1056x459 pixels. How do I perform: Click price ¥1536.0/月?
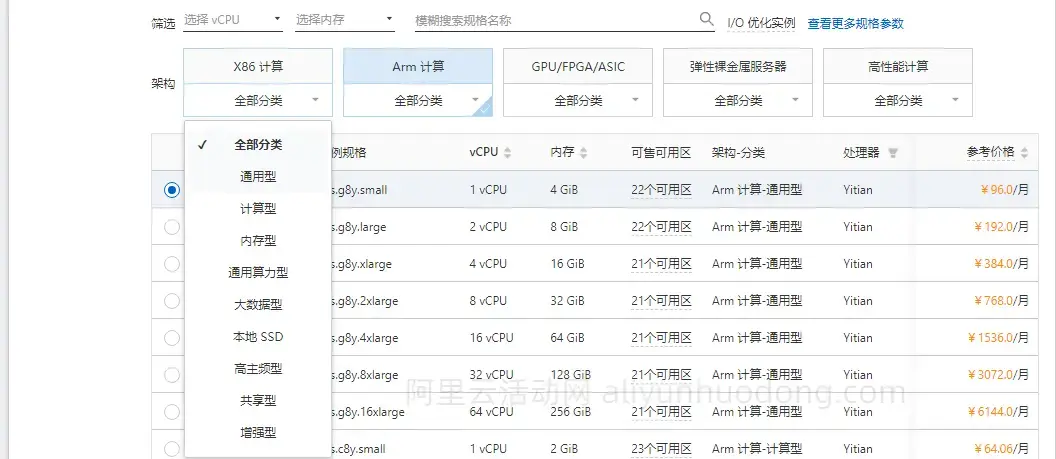pos(999,338)
